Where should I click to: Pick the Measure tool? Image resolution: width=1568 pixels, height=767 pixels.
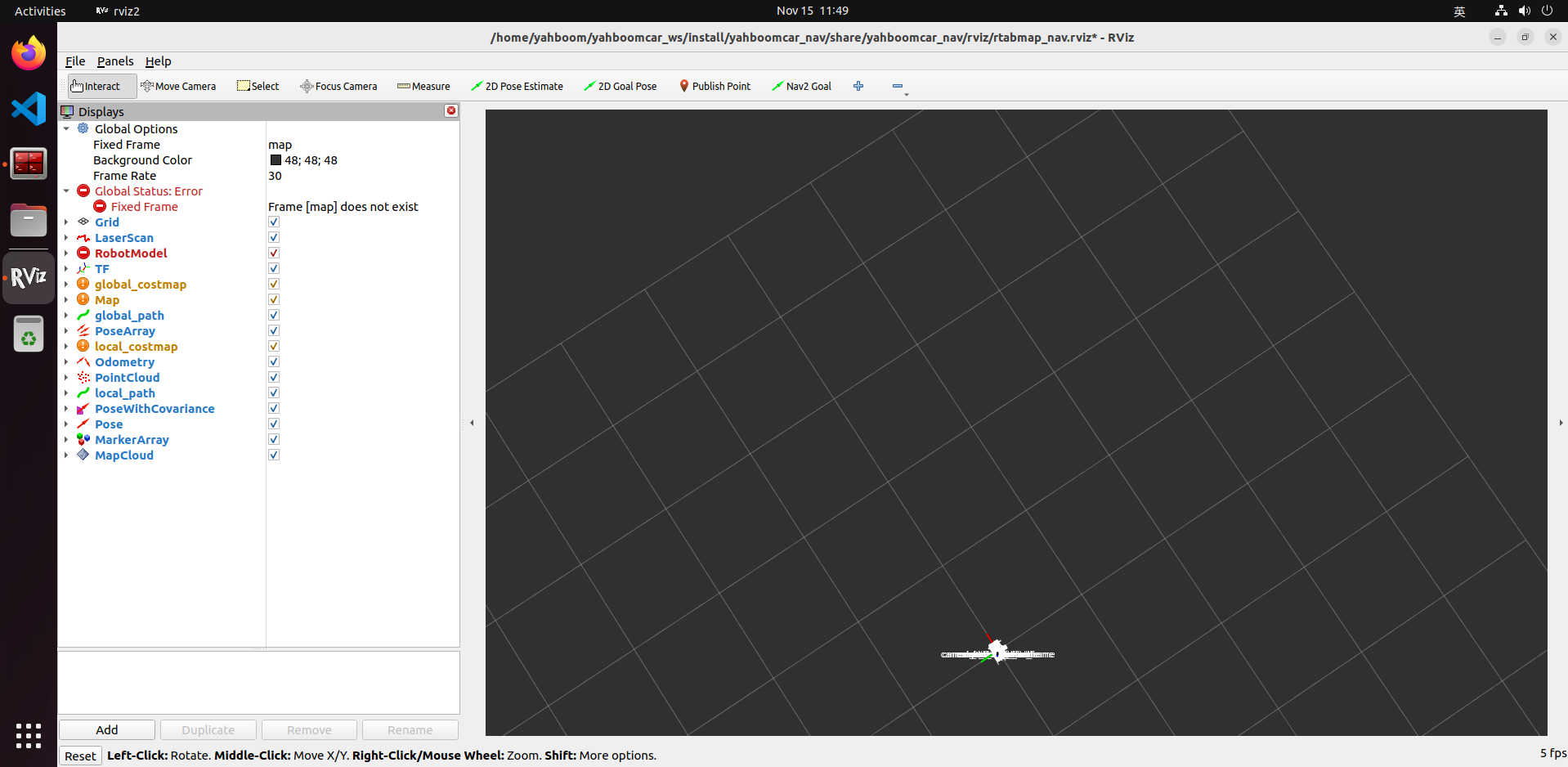click(423, 86)
